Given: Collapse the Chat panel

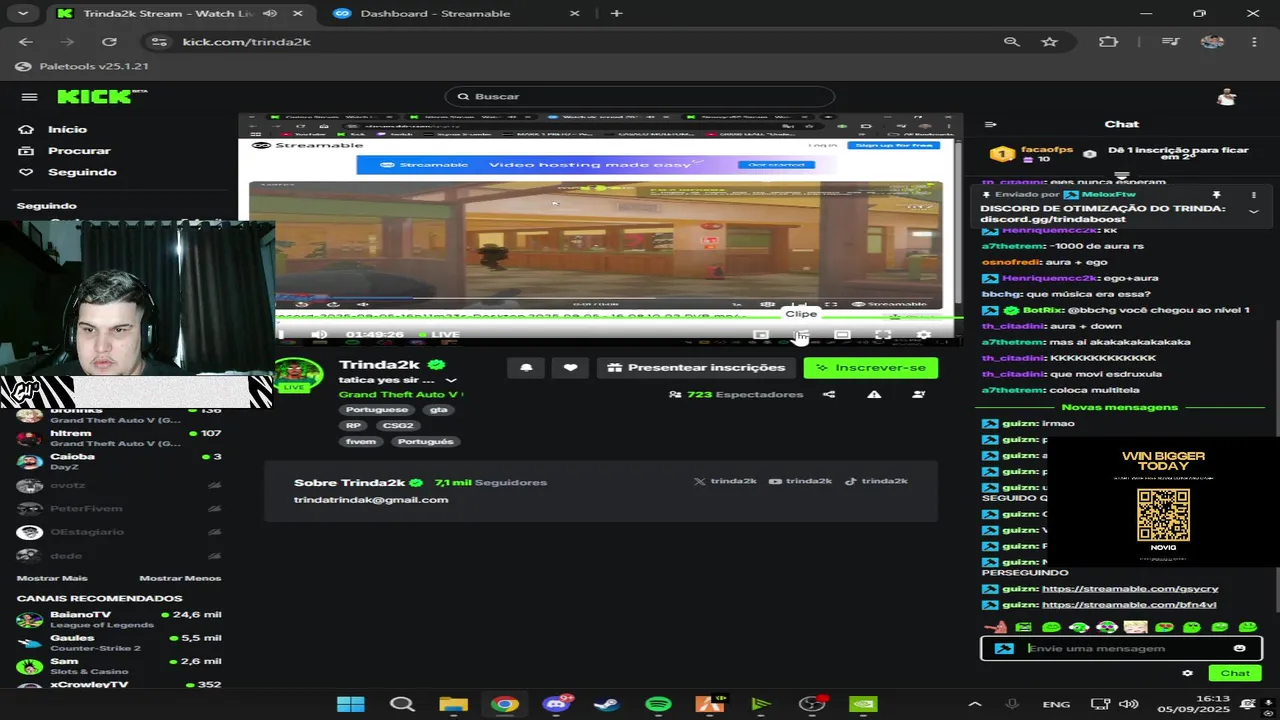Looking at the screenshot, I should (991, 125).
